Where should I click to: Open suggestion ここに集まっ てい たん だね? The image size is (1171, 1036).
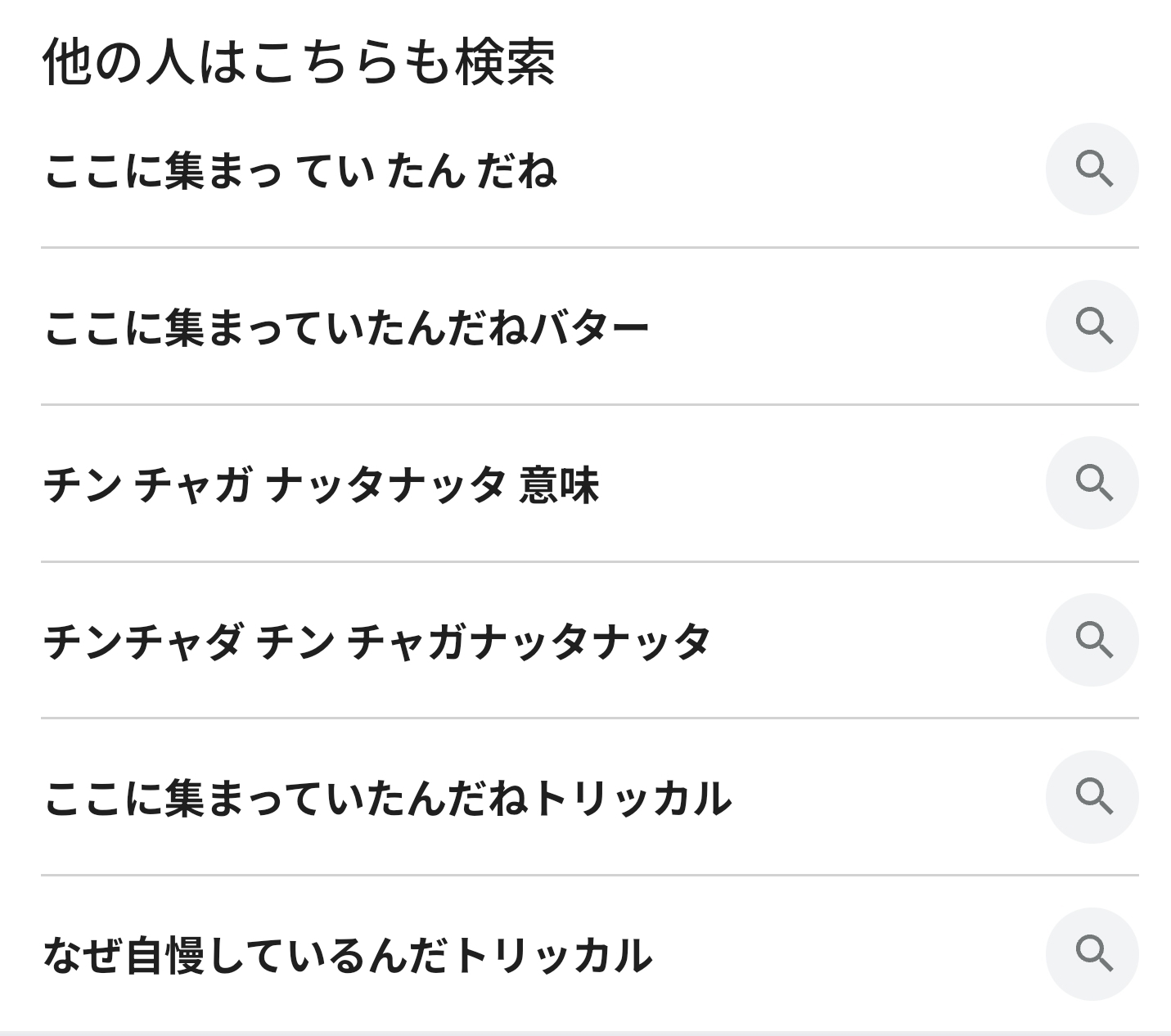300,171
